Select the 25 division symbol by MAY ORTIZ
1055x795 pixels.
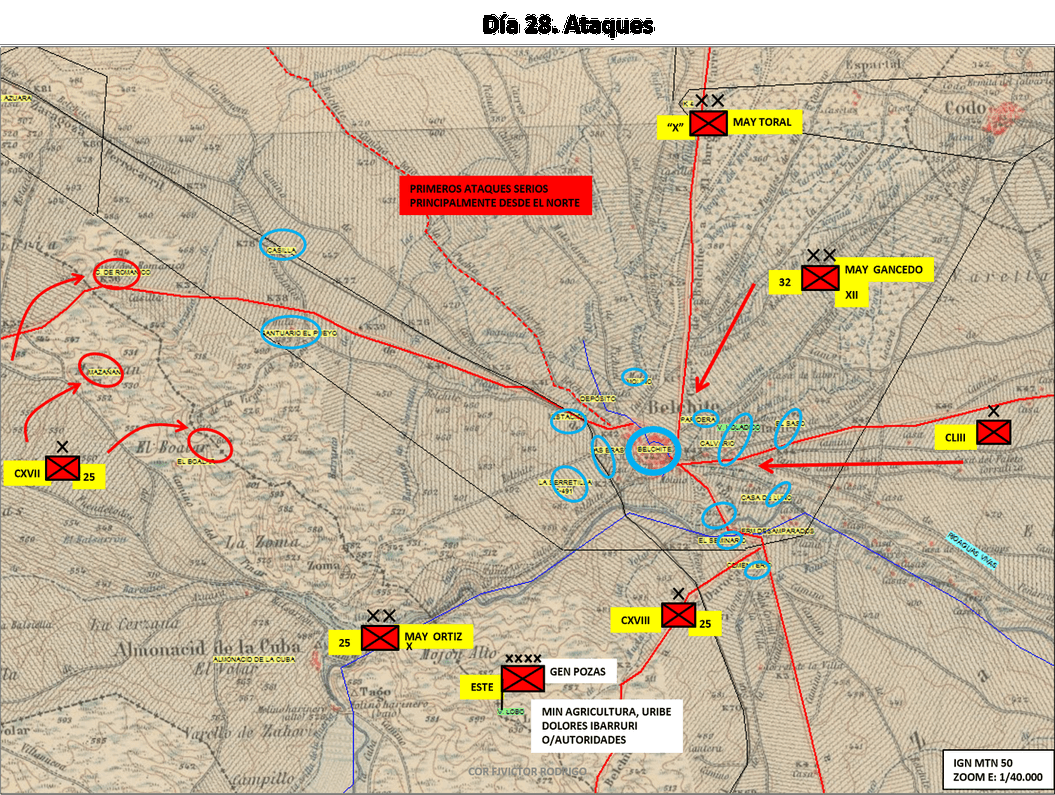380,638
